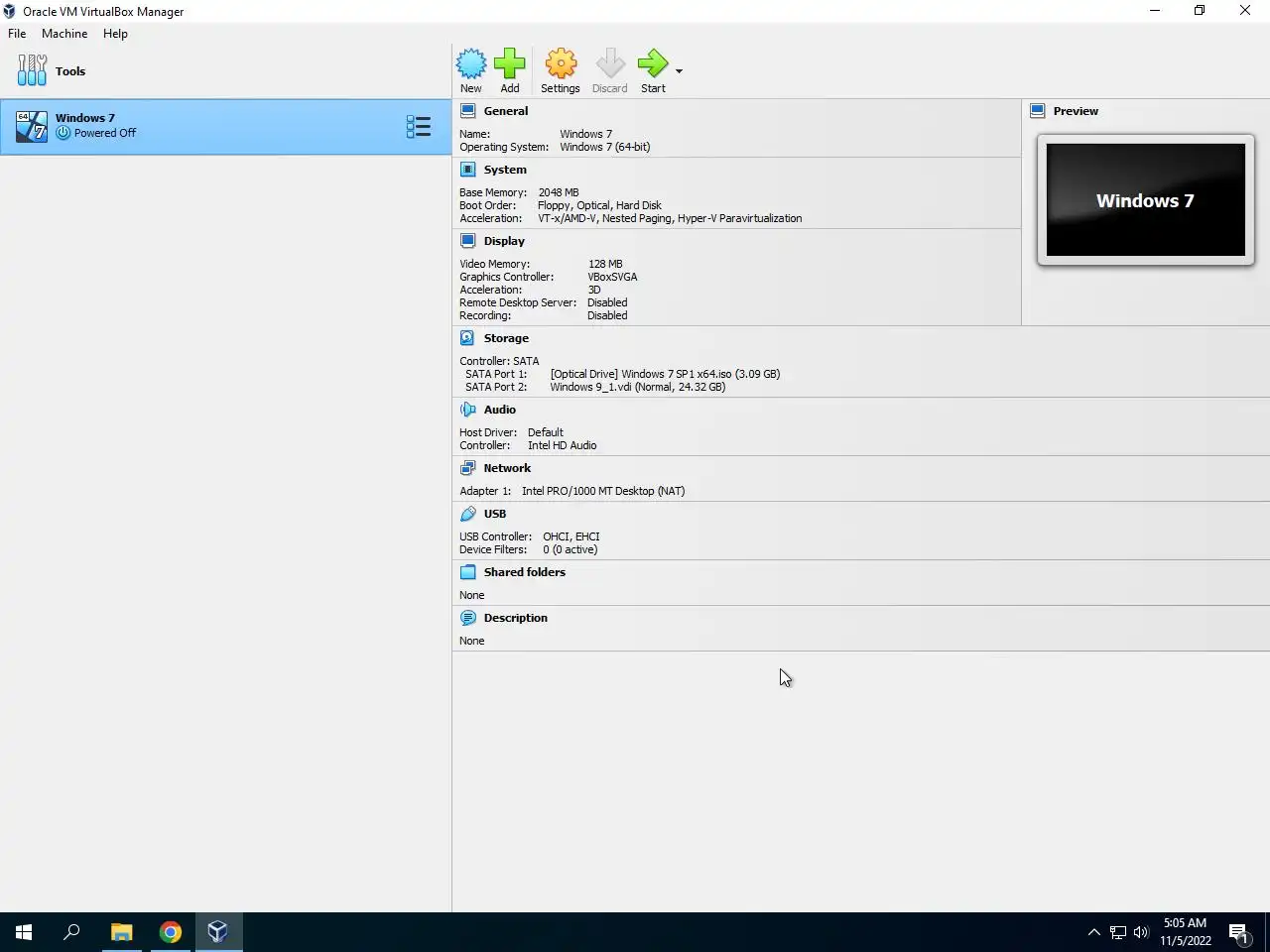Image resolution: width=1270 pixels, height=952 pixels.
Task: Open the Machine menu
Action: 64,34
